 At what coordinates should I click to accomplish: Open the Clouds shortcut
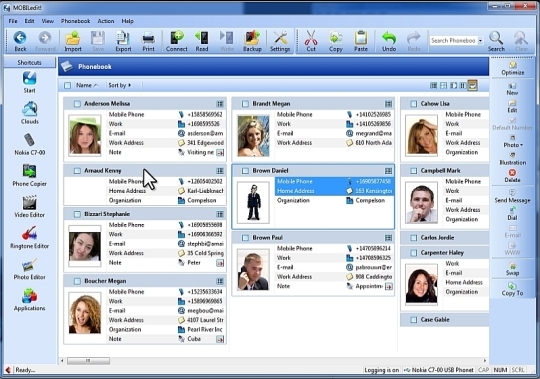29,113
